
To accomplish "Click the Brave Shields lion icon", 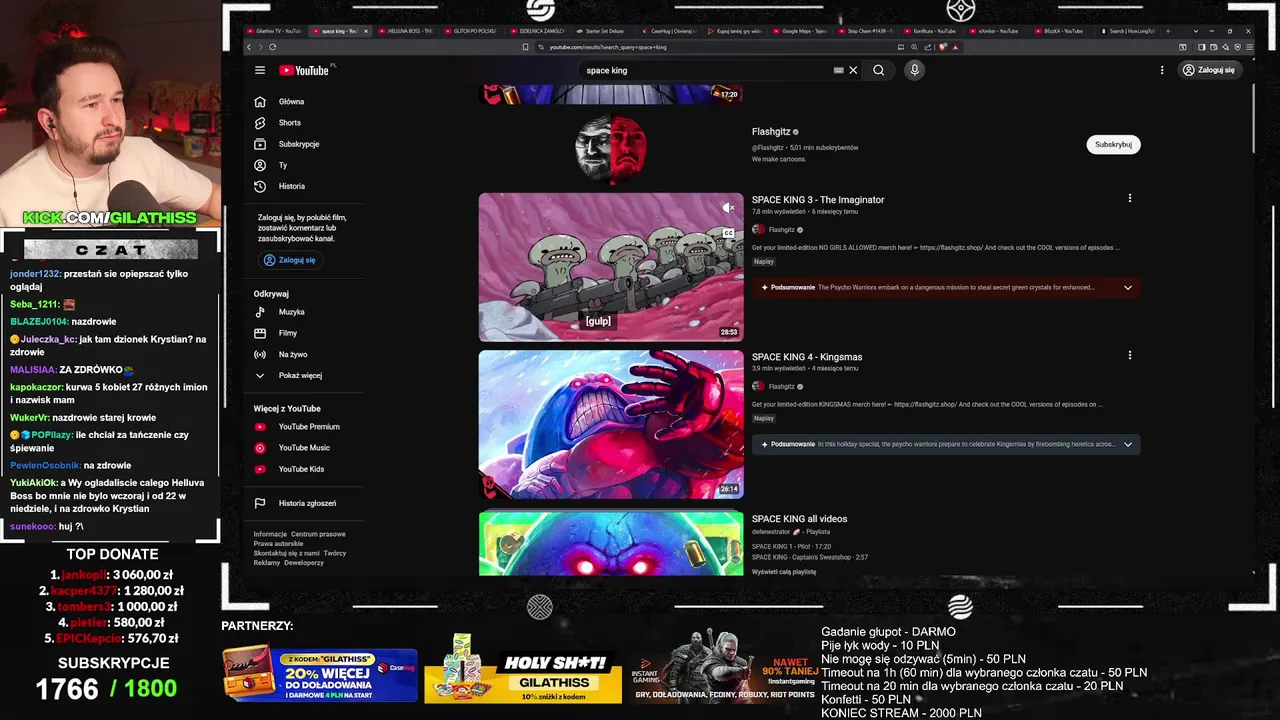I will 942,47.
